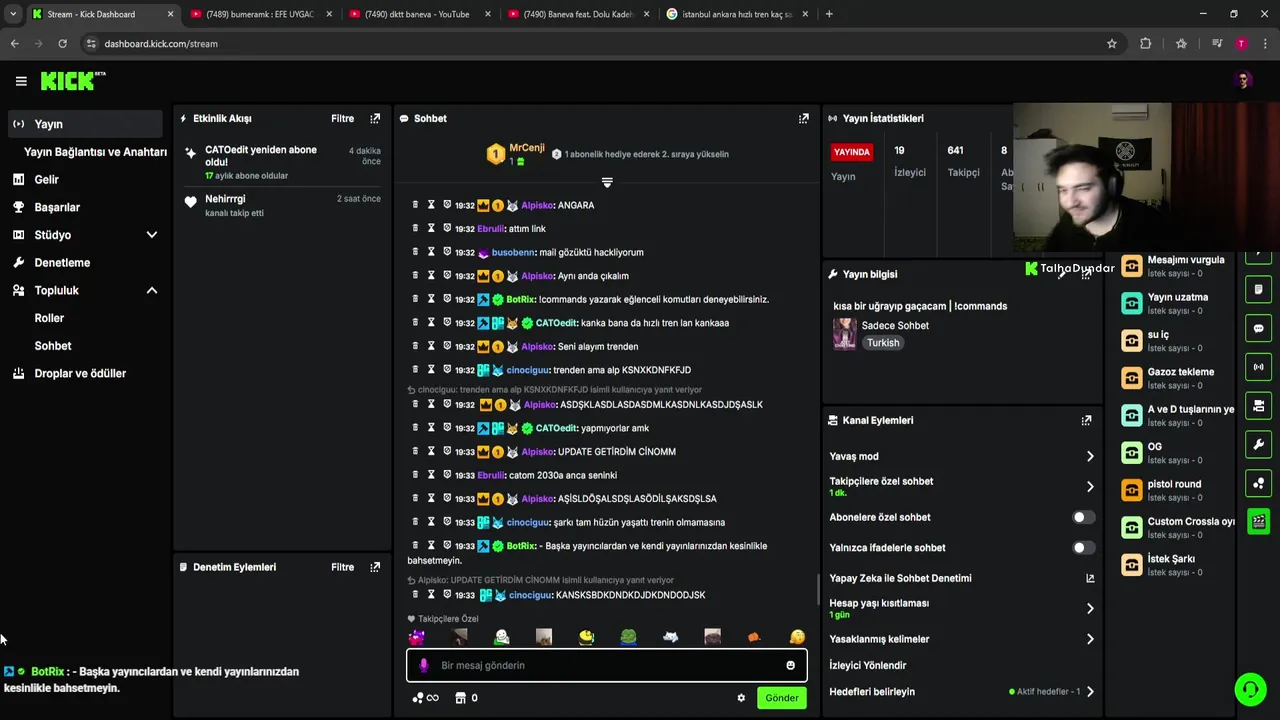
Task: Toggle Yalnızca ifadelerle sohbet switch
Action: tap(1084, 548)
